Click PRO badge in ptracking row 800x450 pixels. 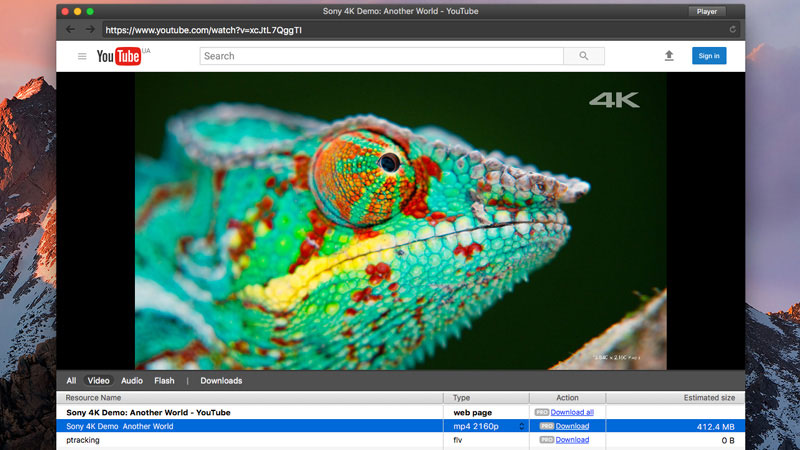click(546, 439)
